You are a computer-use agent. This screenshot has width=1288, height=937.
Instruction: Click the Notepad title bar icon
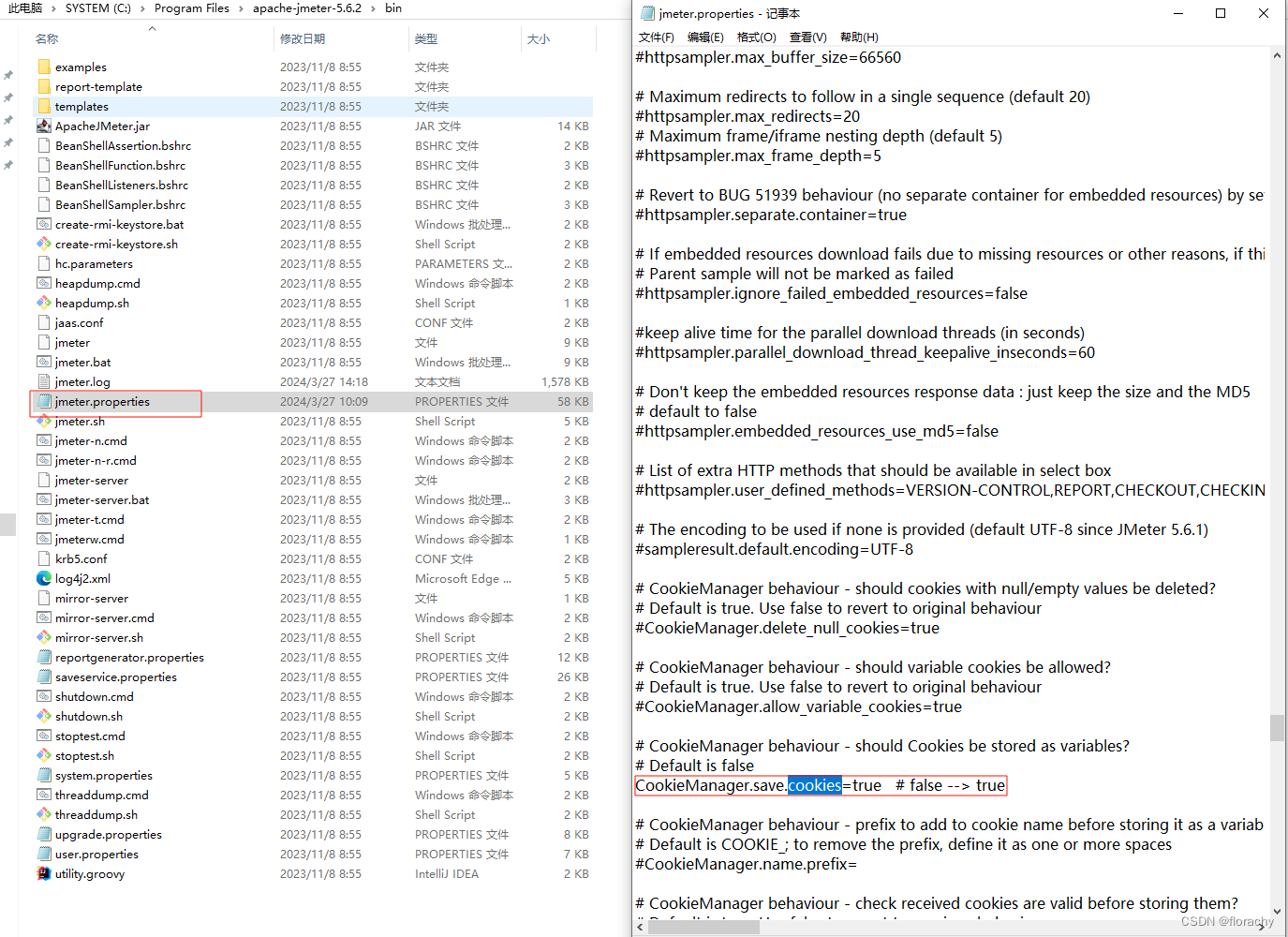(x=647, y=13)
